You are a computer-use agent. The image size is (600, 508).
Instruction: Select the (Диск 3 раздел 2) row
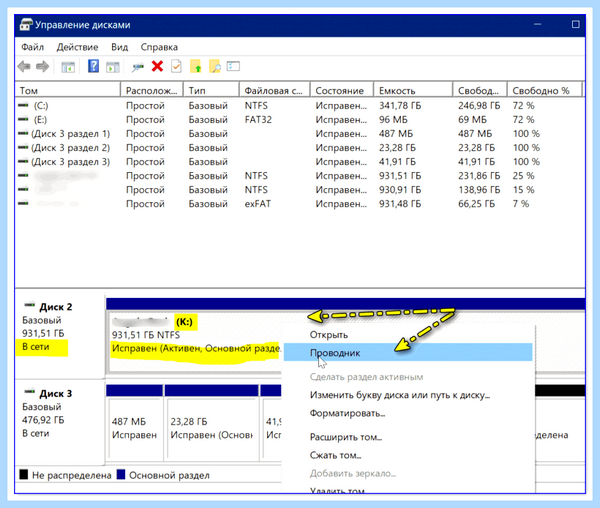pos(300,148)
